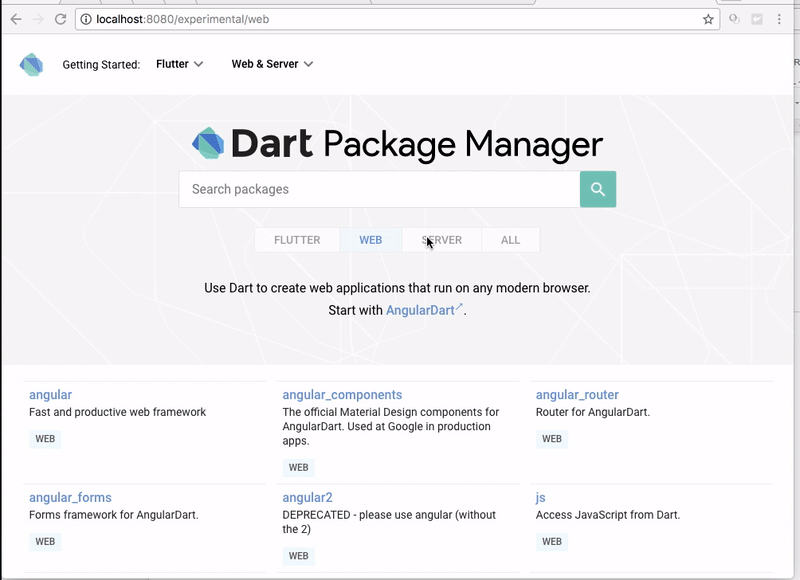Open the js package link

(540, 497)
